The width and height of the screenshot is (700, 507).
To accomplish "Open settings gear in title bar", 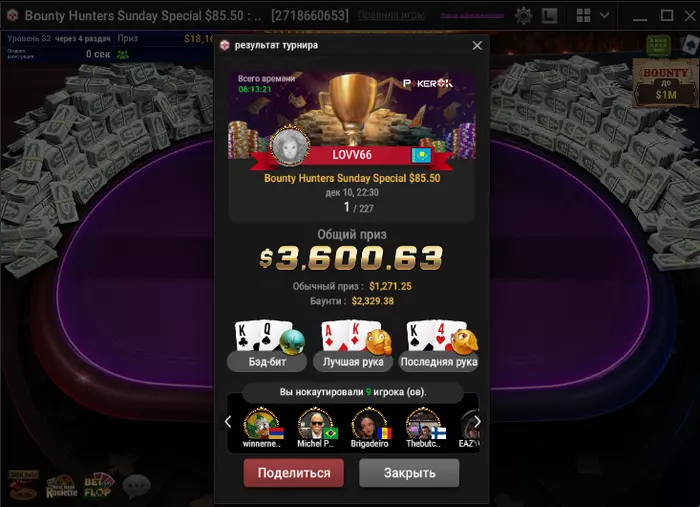I will pos(523,16).
